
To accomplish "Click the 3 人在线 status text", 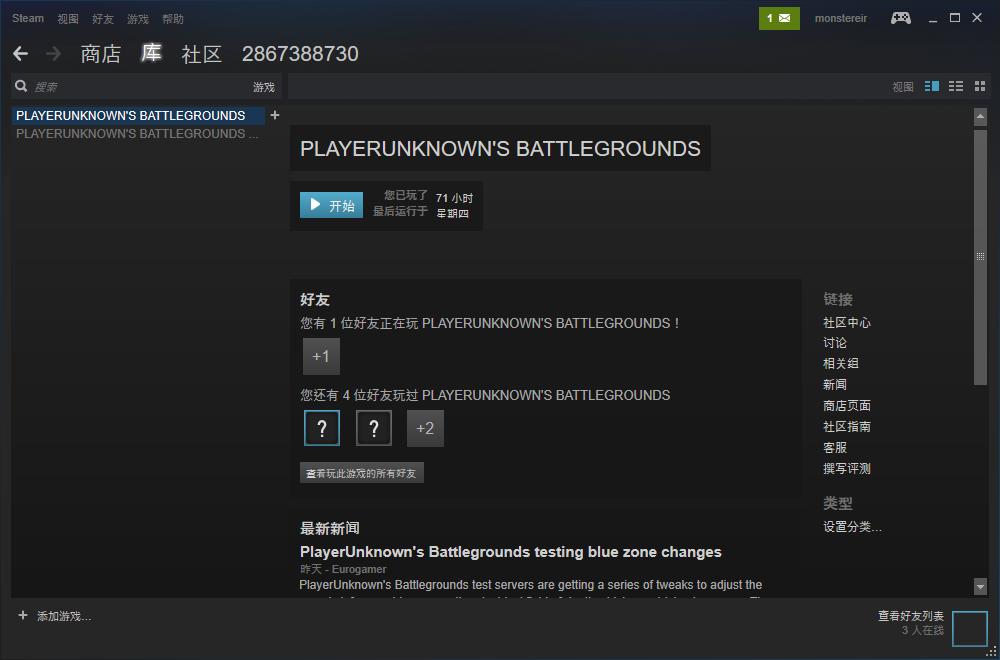I will [923, 631].
